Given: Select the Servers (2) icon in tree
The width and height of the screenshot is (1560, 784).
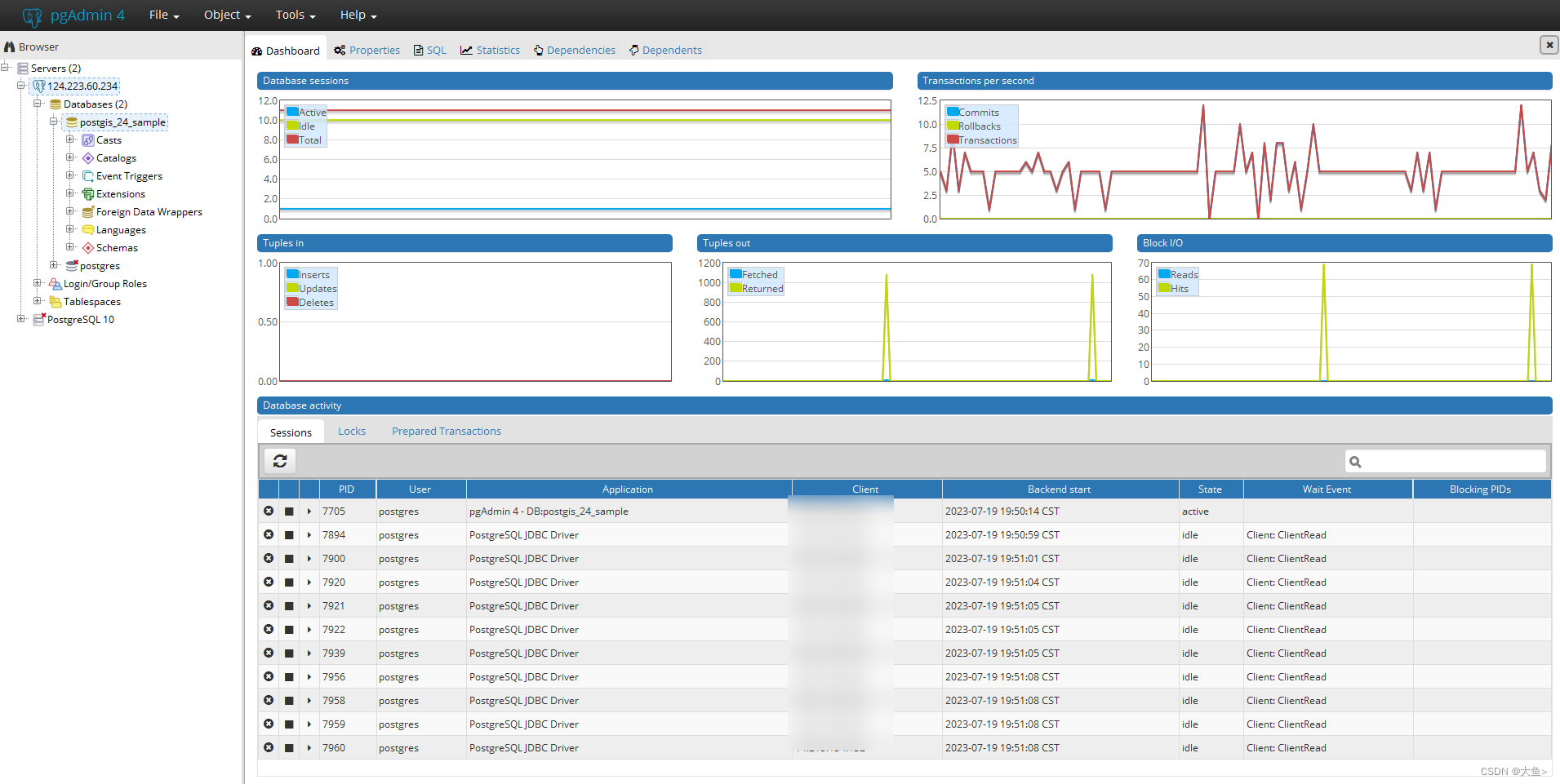Looking at the screenshot, I should tap(23, 69).
